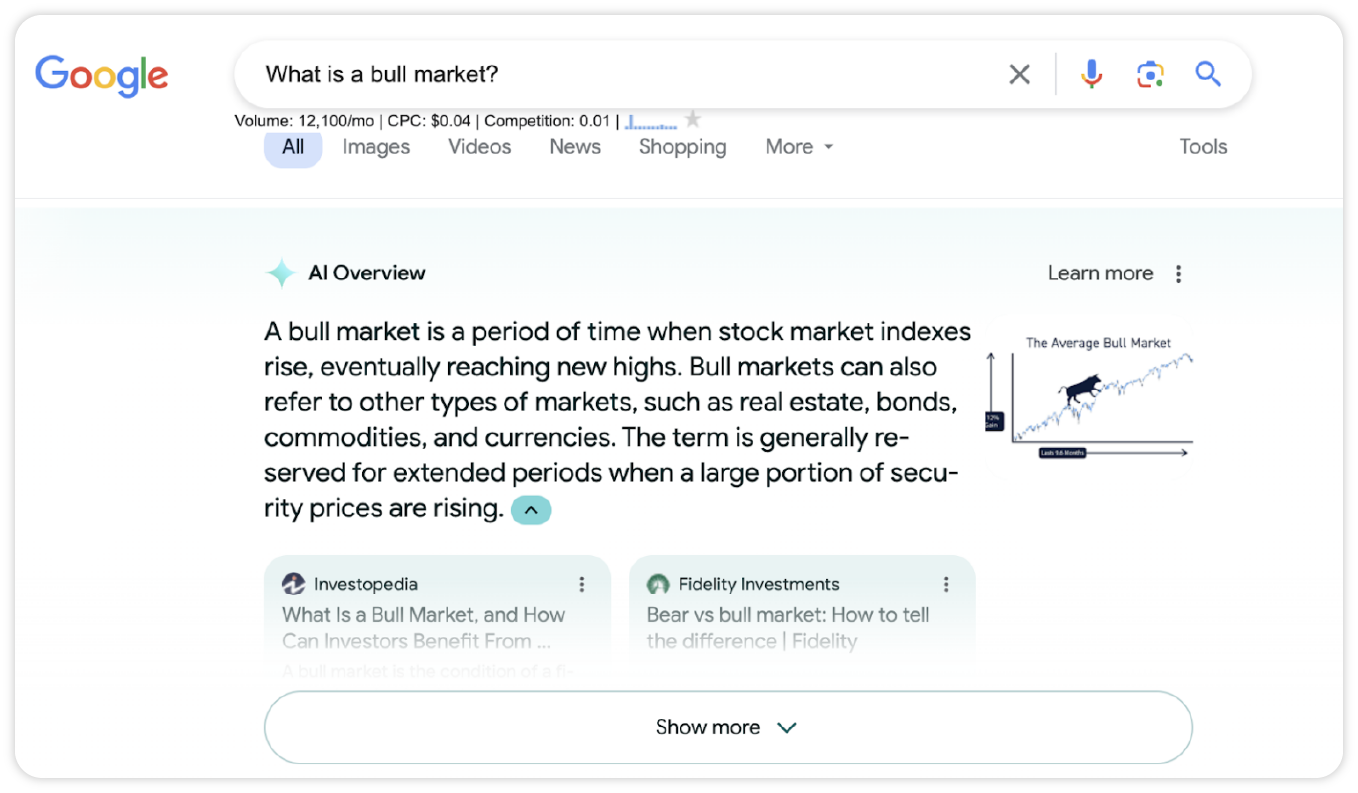This screenshot has height=793, width=1358.
Task: Open Google Lens image search
Action: (1150, 74)
